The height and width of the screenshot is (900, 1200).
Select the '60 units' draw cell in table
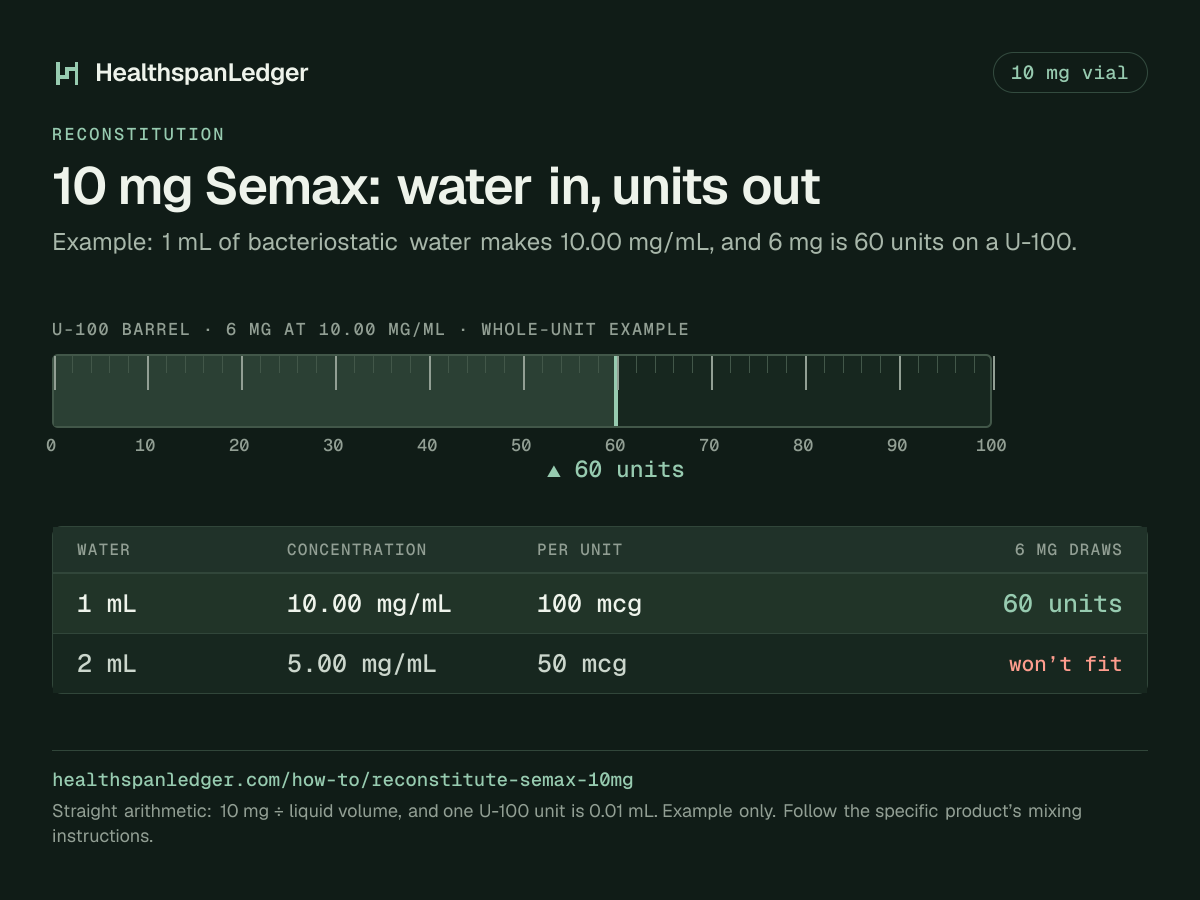tap(1062, 604)
